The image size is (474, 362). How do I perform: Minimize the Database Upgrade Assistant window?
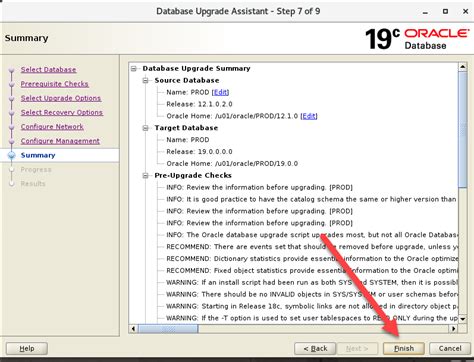(425, 12)
